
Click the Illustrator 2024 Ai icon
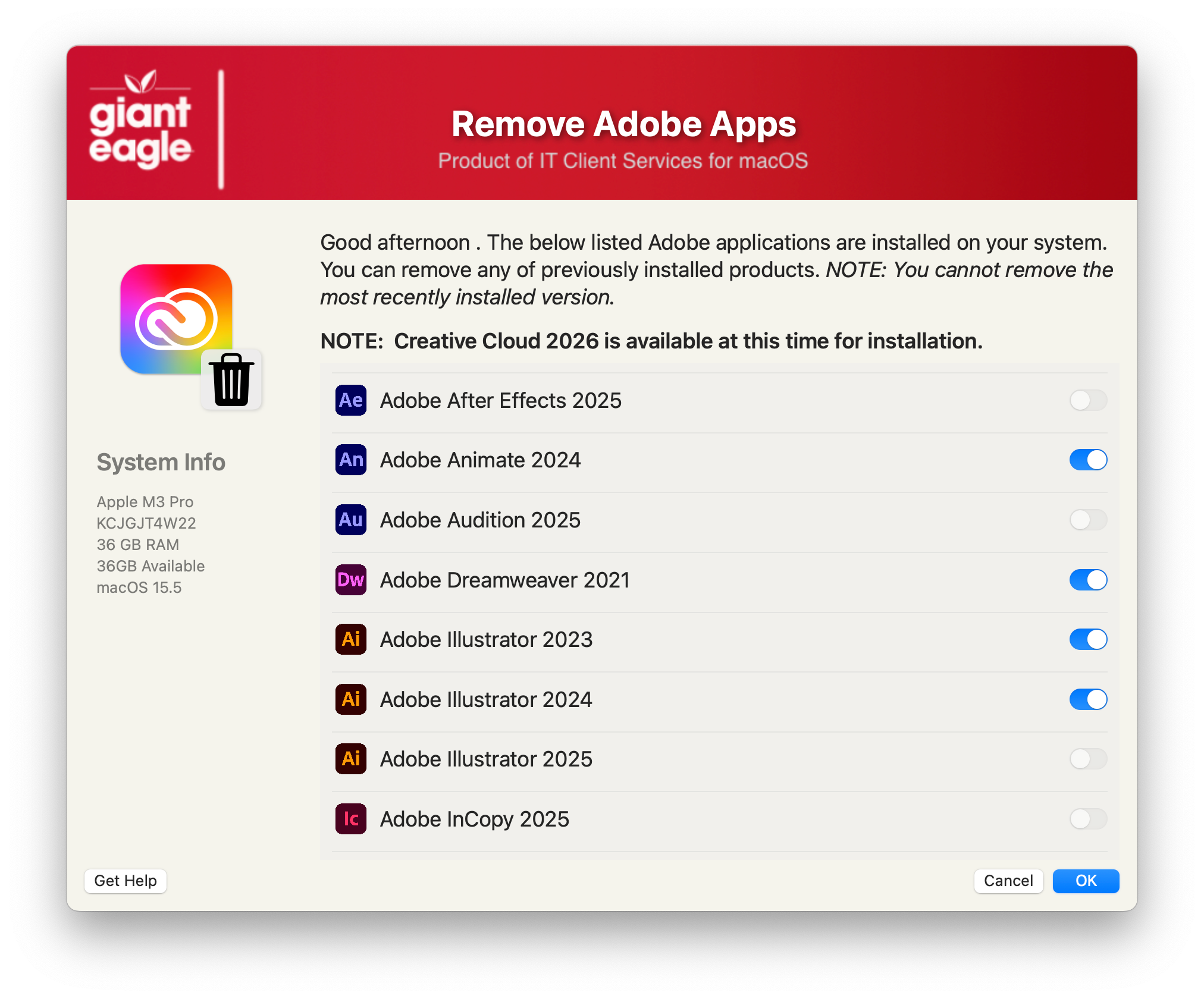pos(350,699)
